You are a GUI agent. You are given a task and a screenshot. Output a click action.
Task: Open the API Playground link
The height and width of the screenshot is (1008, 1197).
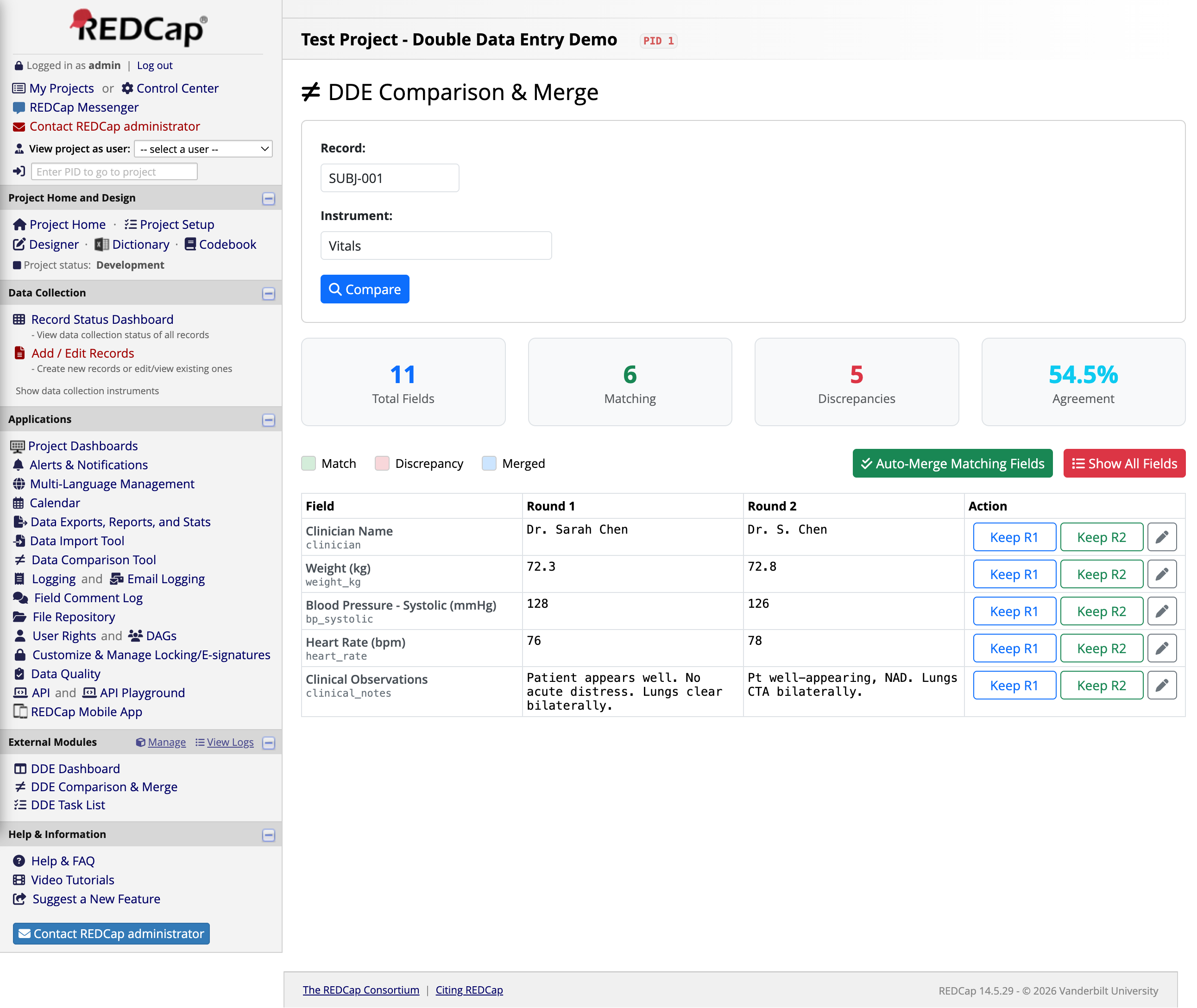[x=142, y=693]
